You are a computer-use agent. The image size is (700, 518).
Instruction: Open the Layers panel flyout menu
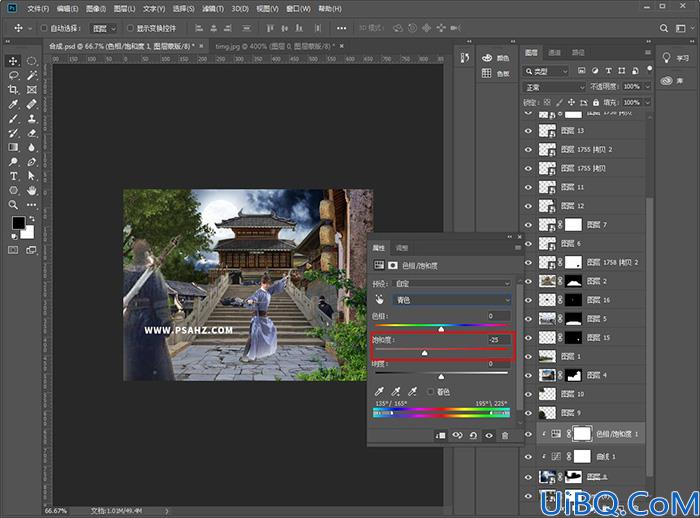point(647,53)
